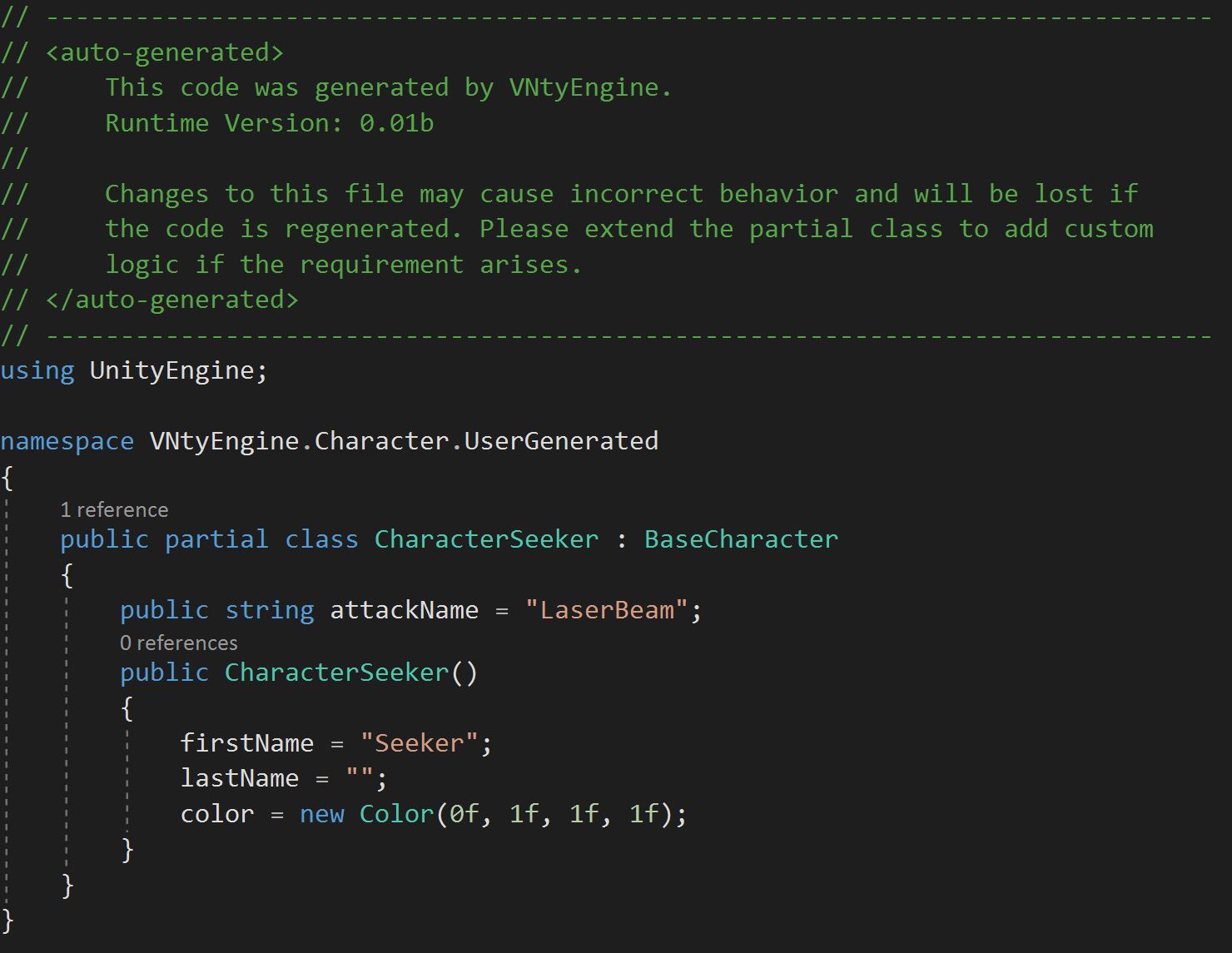The height and width of the screenshot is (953, 1232).
Task: Click the "Seeker" string value
Action: tap(419, 743)
